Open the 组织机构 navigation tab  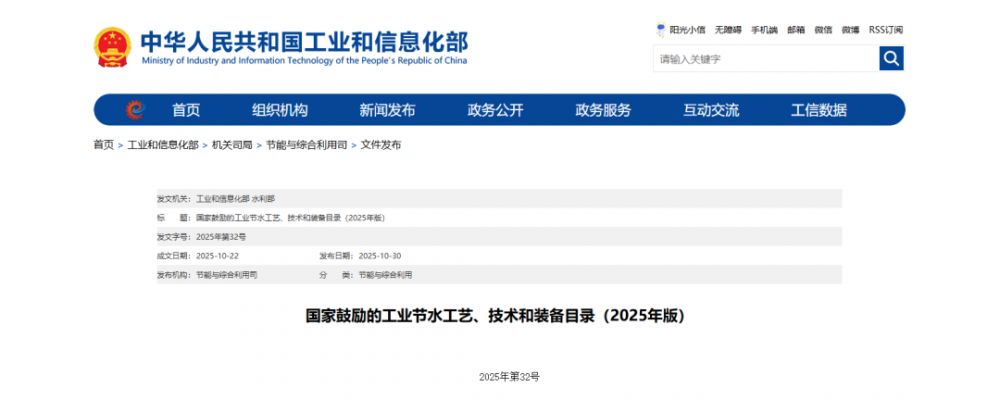pos(280,110)
